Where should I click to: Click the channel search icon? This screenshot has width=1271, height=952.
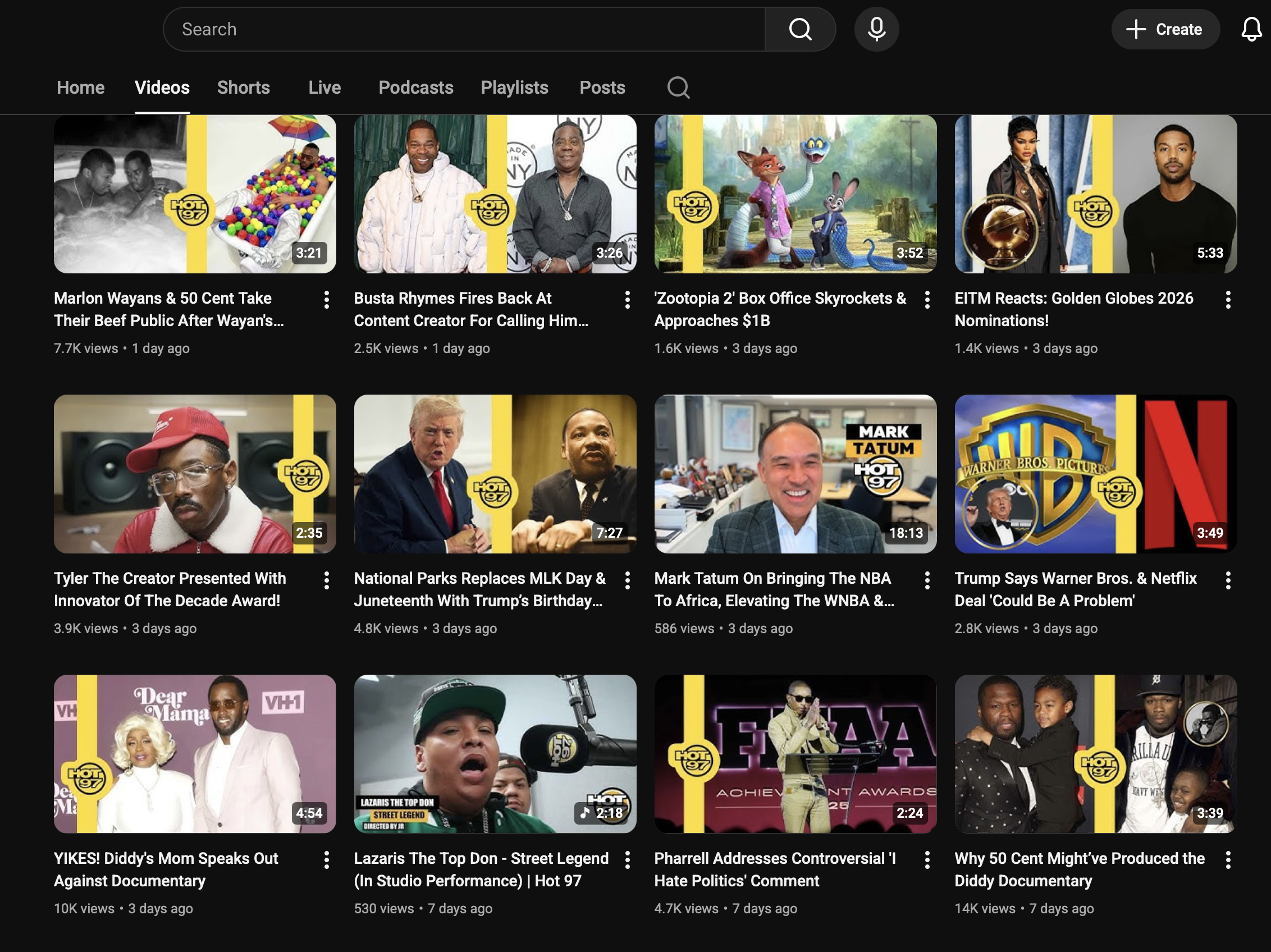678,88
